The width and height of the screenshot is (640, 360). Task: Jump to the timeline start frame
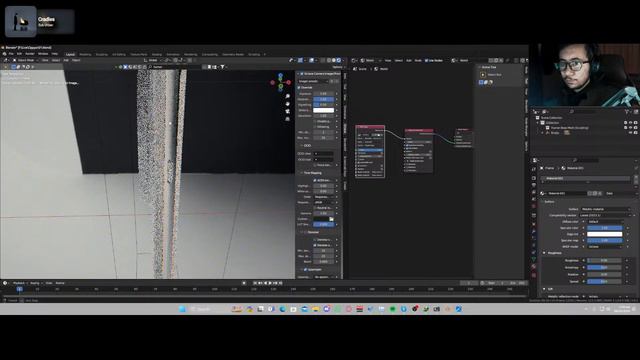[x=255, y=283]
